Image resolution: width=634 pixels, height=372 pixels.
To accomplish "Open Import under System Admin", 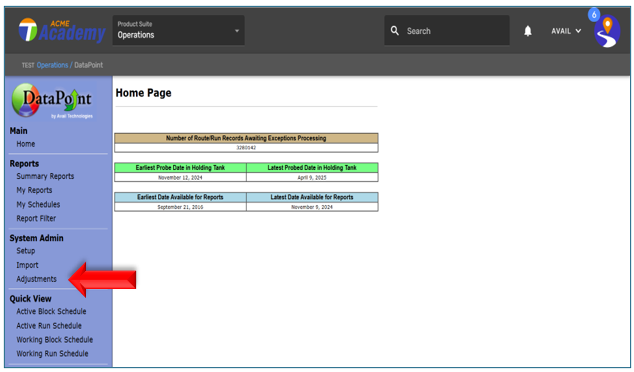I will (27, 265).
